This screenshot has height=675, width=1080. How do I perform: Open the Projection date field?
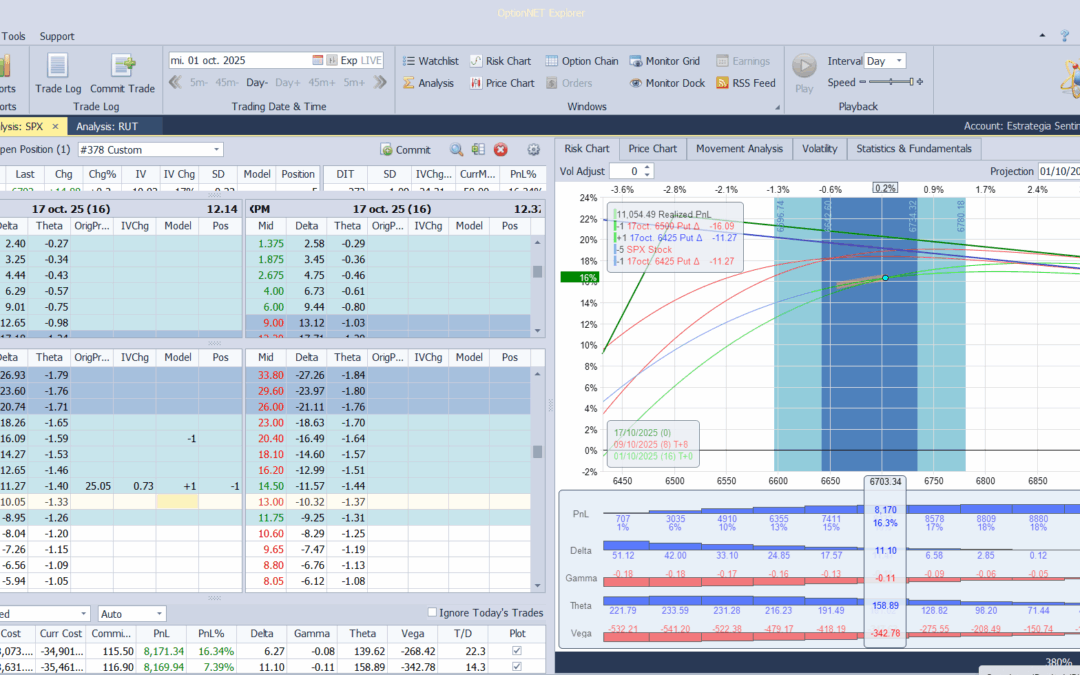pos(1058,171)
